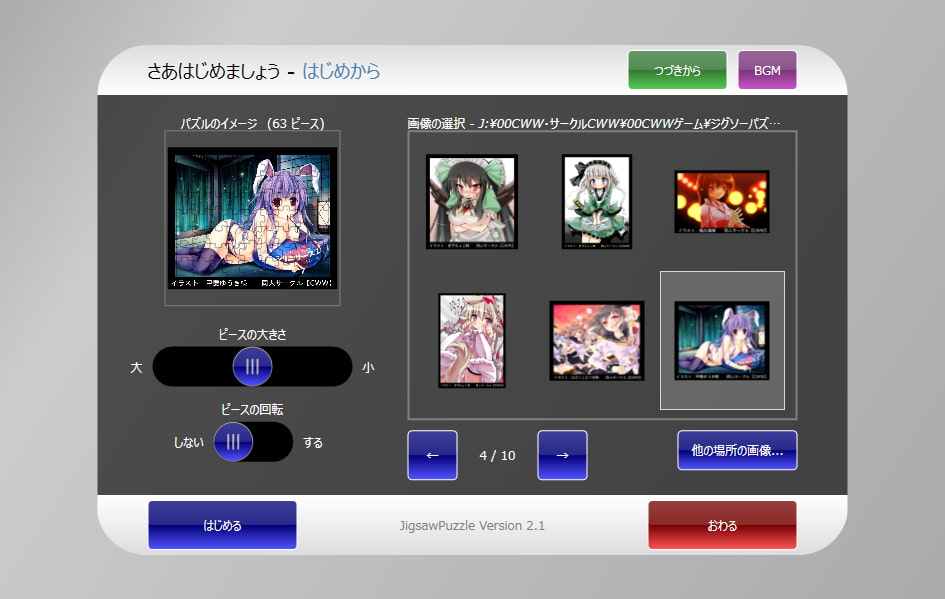
Task: Click the ピースの大きさ heading
Action: pos(253,334)
